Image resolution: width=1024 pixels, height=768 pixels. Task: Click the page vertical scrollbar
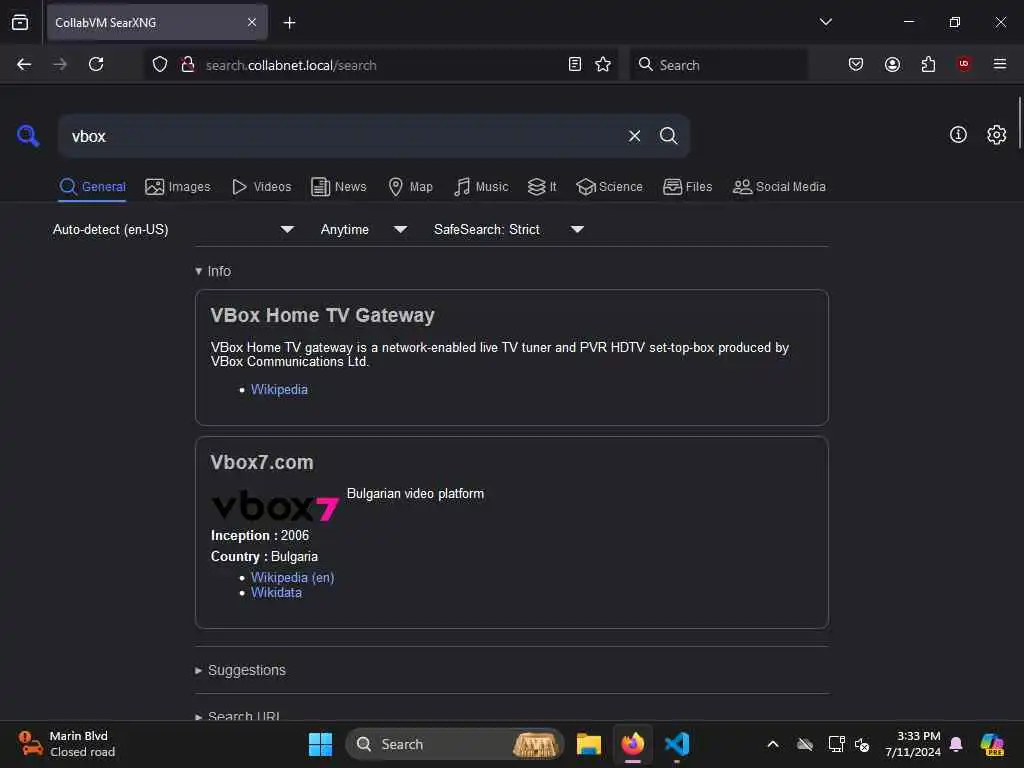pos(1019,123)
